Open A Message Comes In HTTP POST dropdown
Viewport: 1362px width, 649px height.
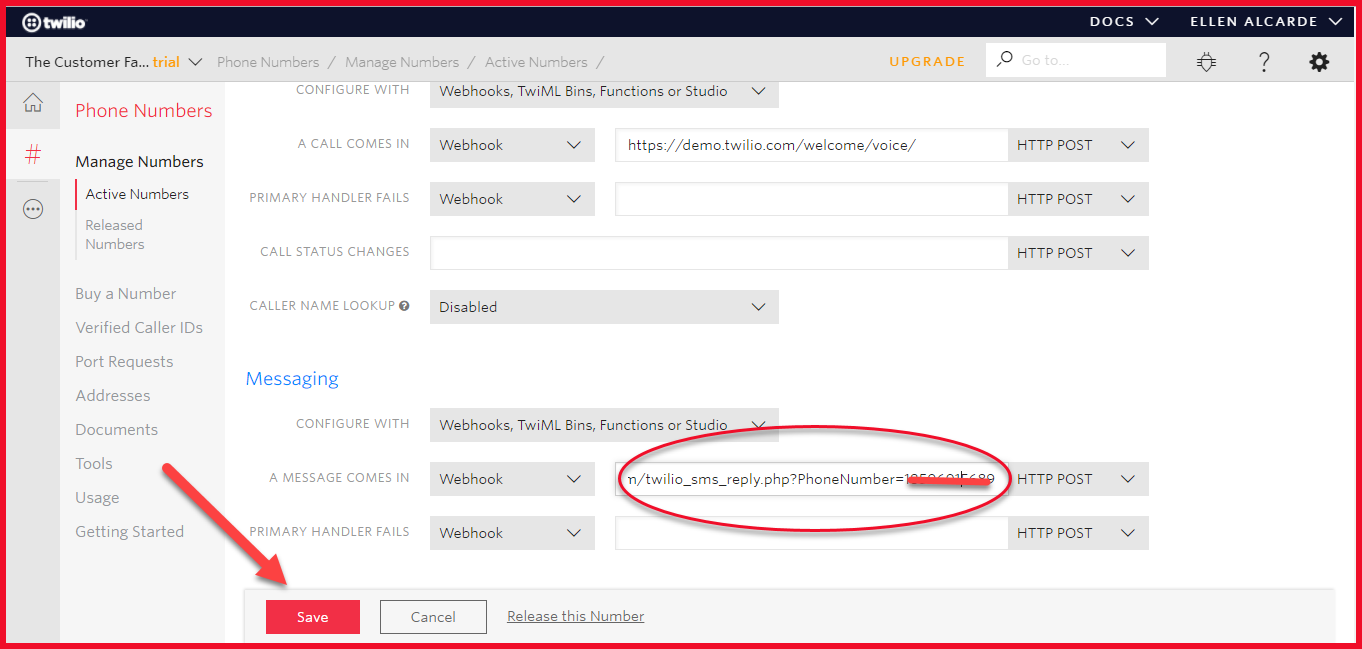pos(1078,479)
